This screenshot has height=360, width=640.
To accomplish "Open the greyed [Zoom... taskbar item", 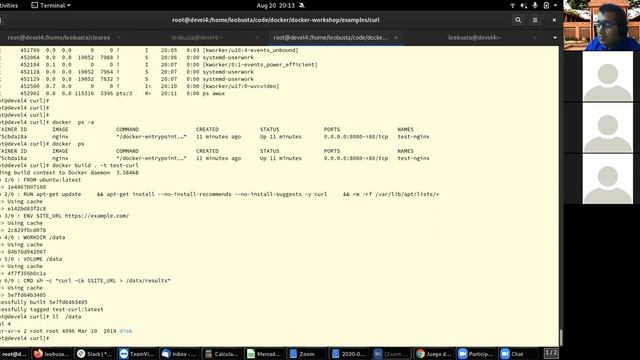I will tap(391, 354).
